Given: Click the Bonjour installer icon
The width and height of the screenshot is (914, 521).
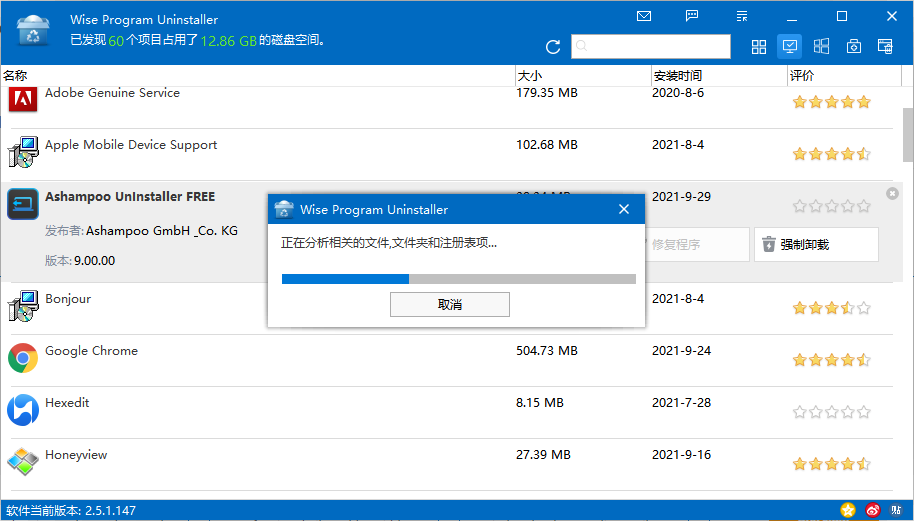Looking at the screenshot, I should click(23, 306).
